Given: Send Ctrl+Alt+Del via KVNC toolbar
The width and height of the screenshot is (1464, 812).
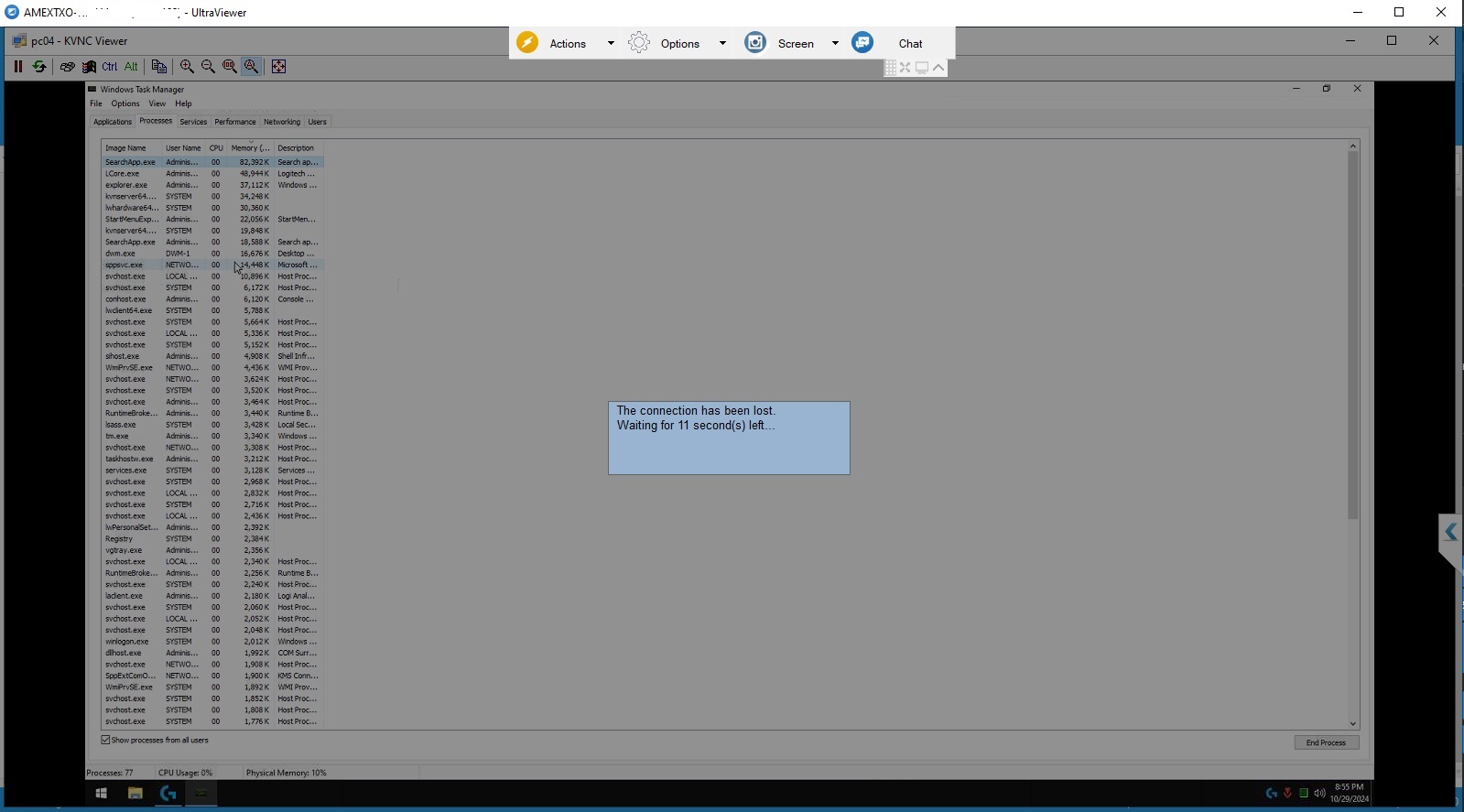Looking at the screenshot, I should coord(67,67).
